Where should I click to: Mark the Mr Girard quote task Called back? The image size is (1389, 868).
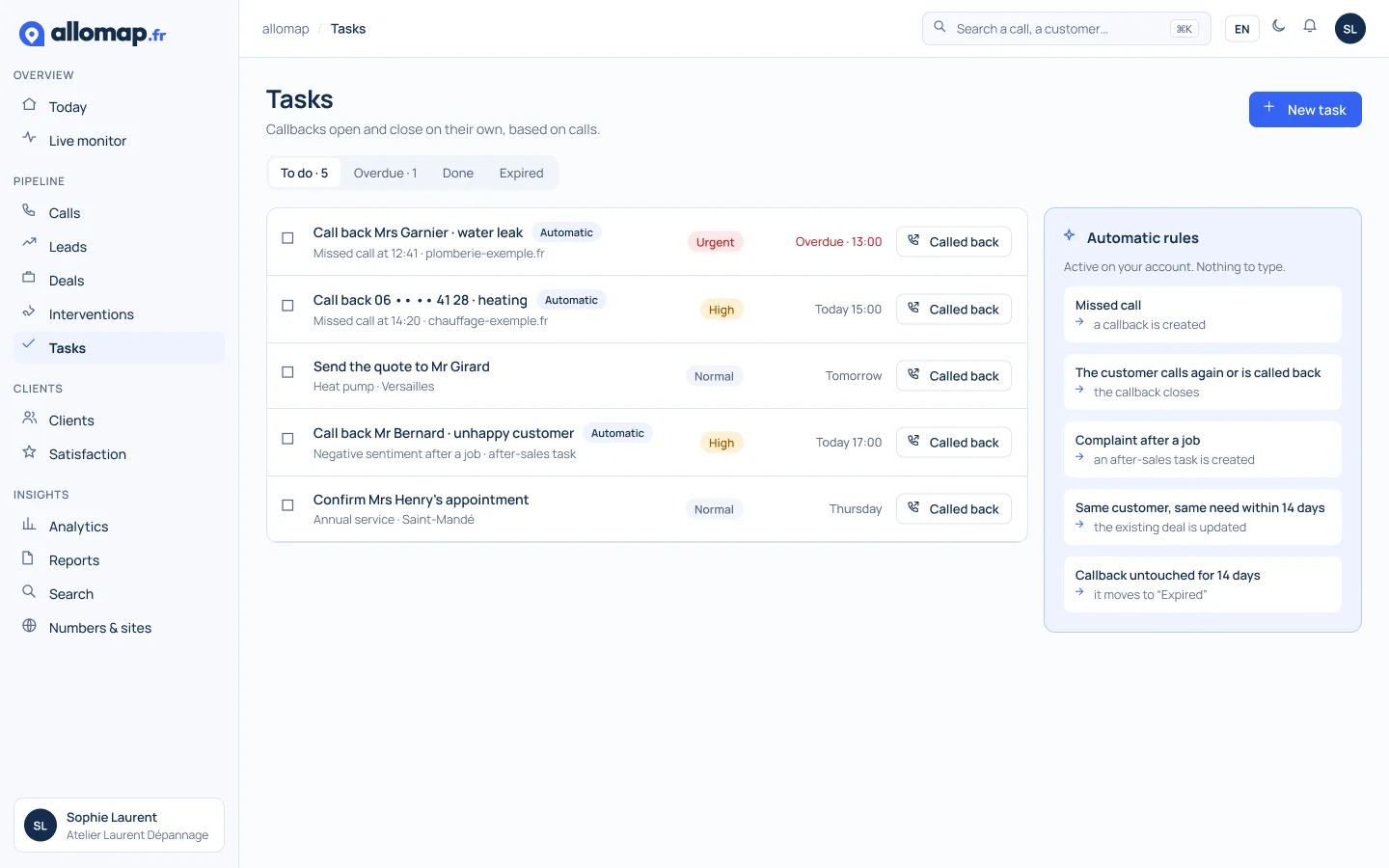[954, 376]
